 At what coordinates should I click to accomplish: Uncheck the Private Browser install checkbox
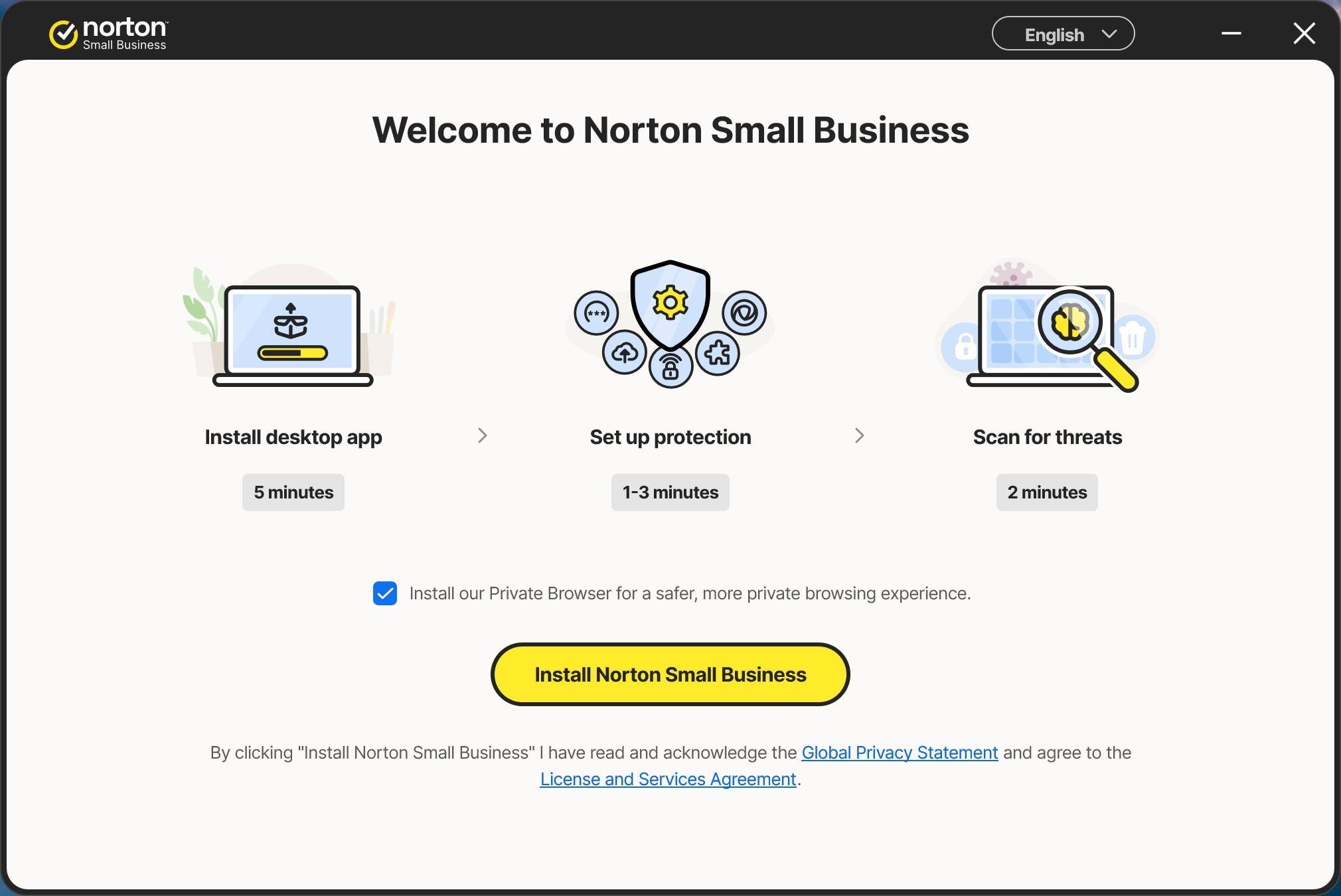coord(385,593)
